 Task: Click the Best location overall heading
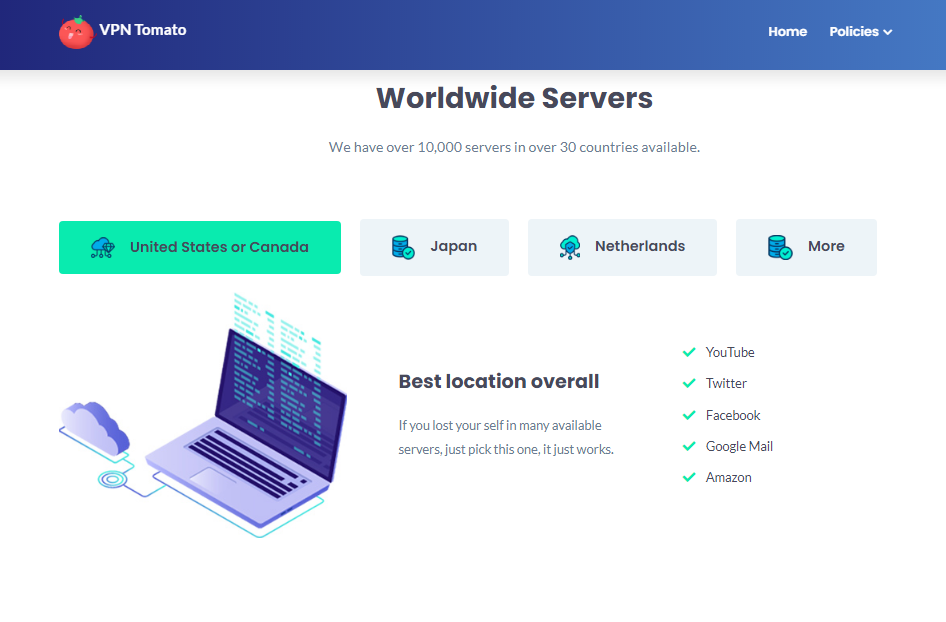pos(499,381)
